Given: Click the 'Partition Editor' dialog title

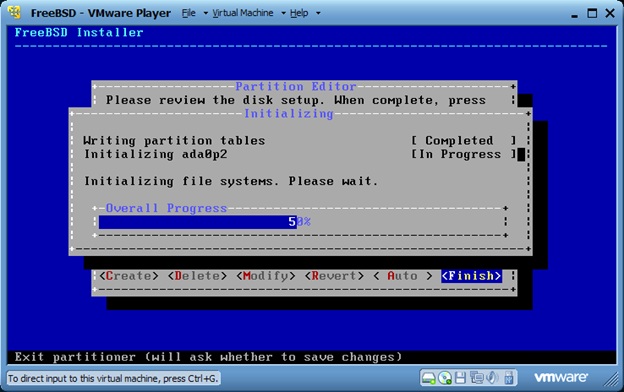Looking at the screenshot, I should (296, 86).
